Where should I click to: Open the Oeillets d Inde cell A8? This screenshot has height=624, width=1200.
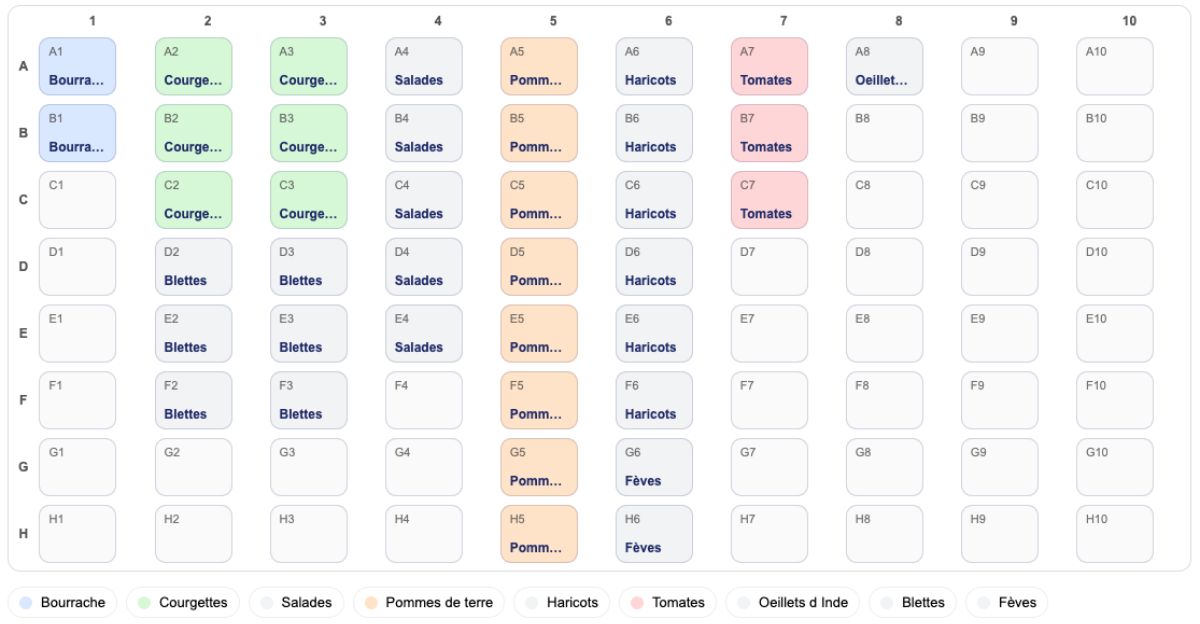click(x=884, y=66)
